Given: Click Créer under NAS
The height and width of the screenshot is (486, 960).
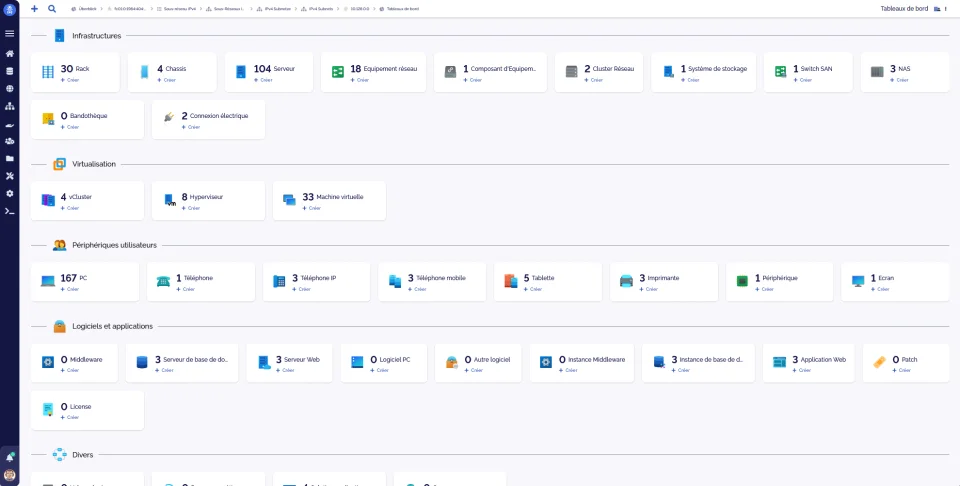Looking at the screenshot, I should pos(899,80).
